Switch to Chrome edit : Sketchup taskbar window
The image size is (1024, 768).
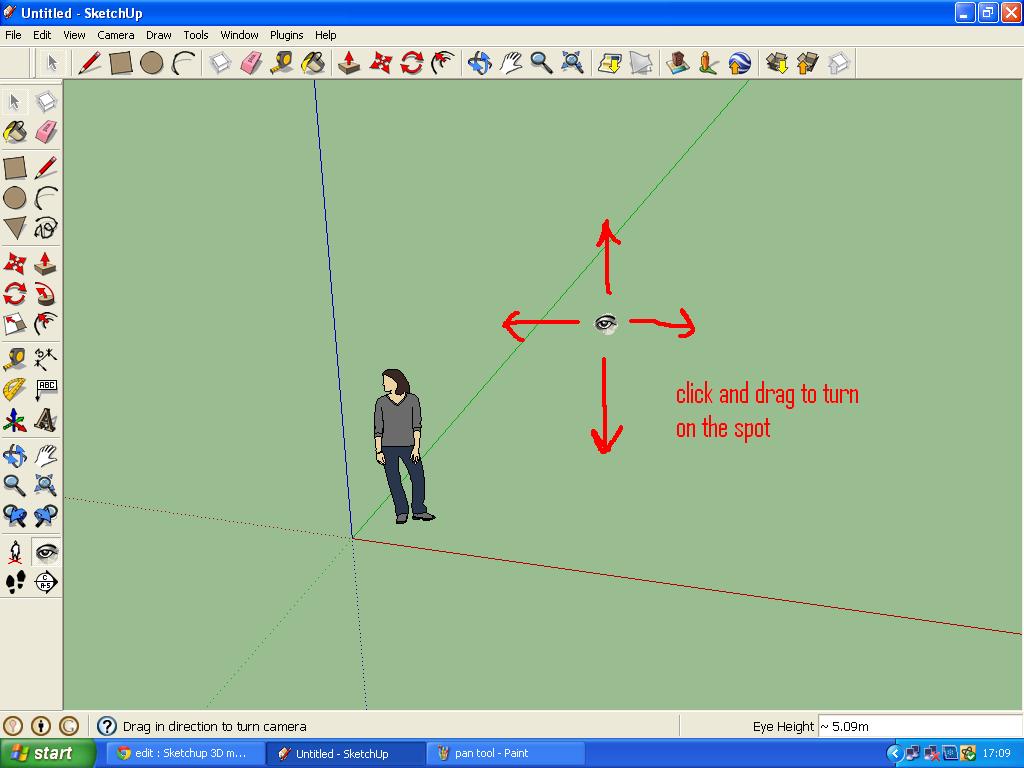coord(185,754)
